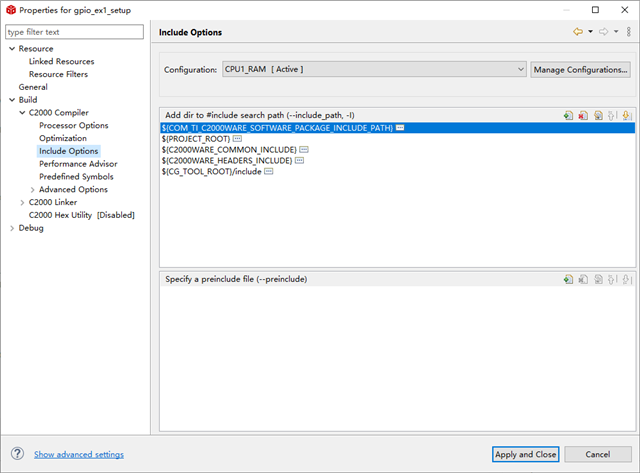Collapse the Resource tree node
This screenshot has width=640, height=473.
click(x=12, y=48)
